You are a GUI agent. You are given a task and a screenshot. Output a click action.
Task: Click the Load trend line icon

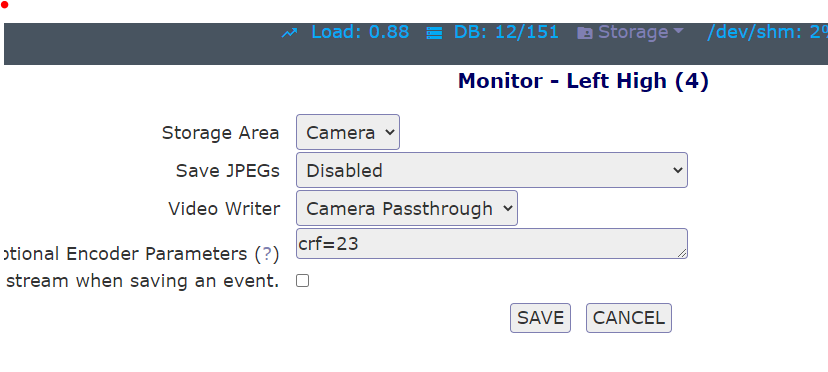pyautogui.click(x=289, y=33)
